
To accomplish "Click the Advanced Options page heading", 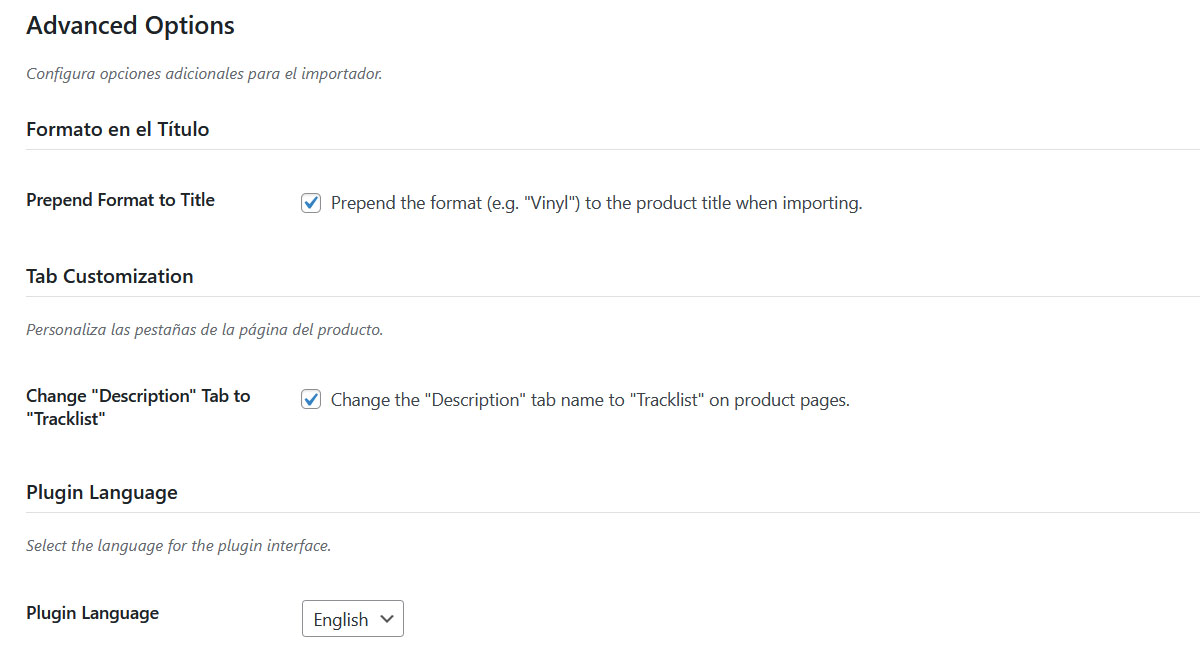I will pyautogui.click(x=130, y=26).
